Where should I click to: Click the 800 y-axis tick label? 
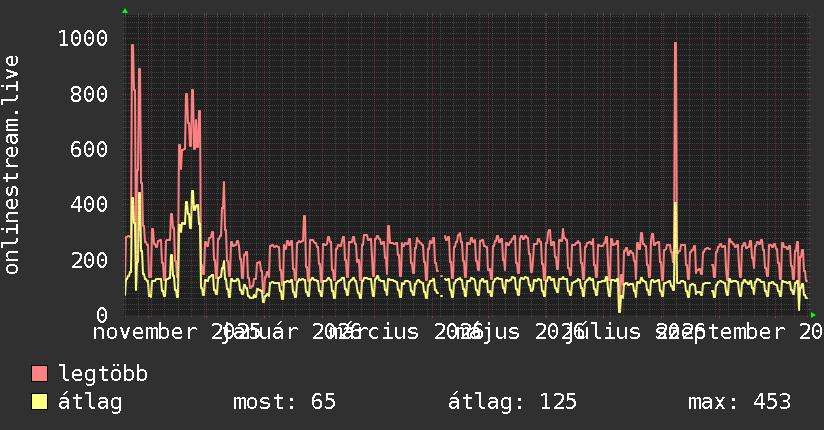tap(89, 95)
